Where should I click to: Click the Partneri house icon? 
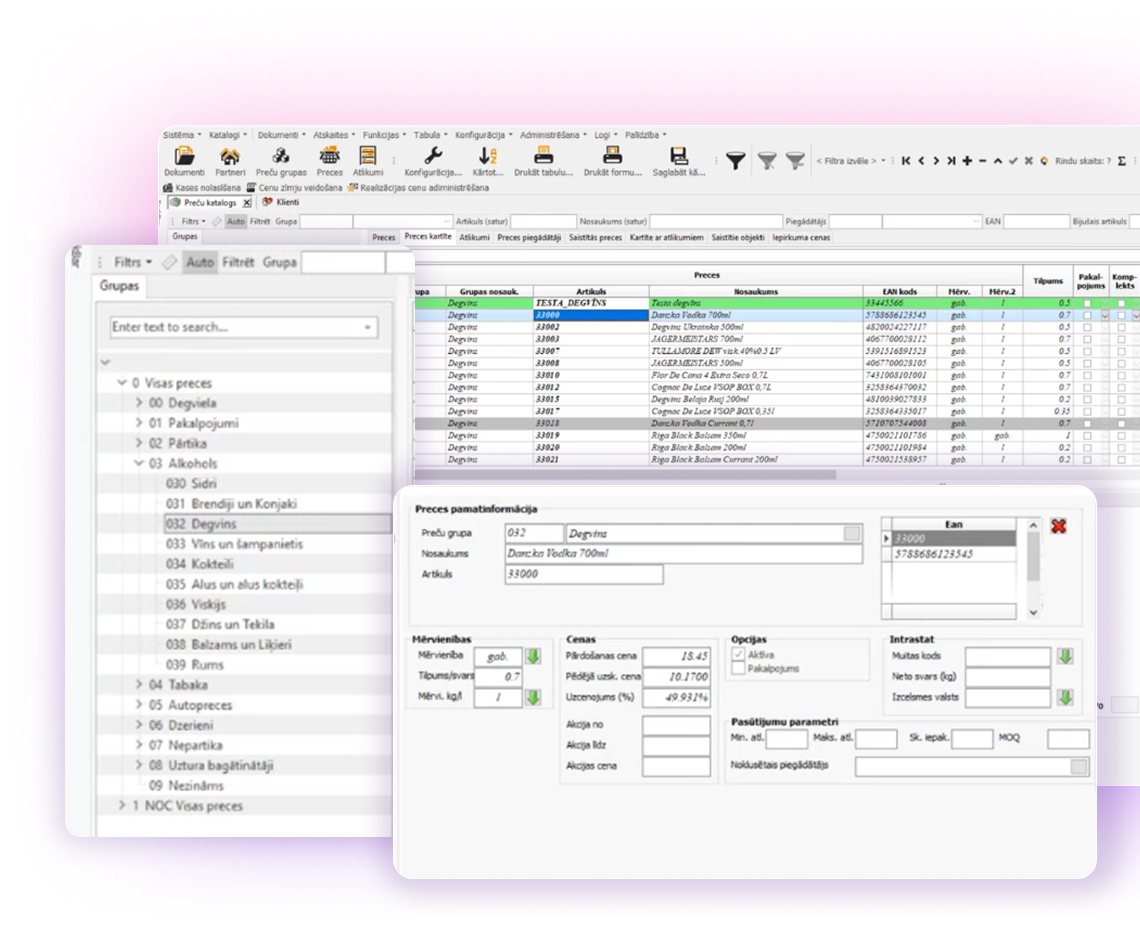point(230,157)
